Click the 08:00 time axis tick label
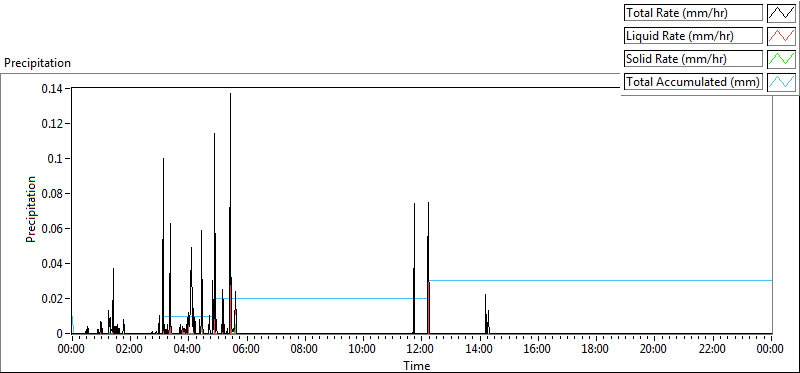 point(304,350)
